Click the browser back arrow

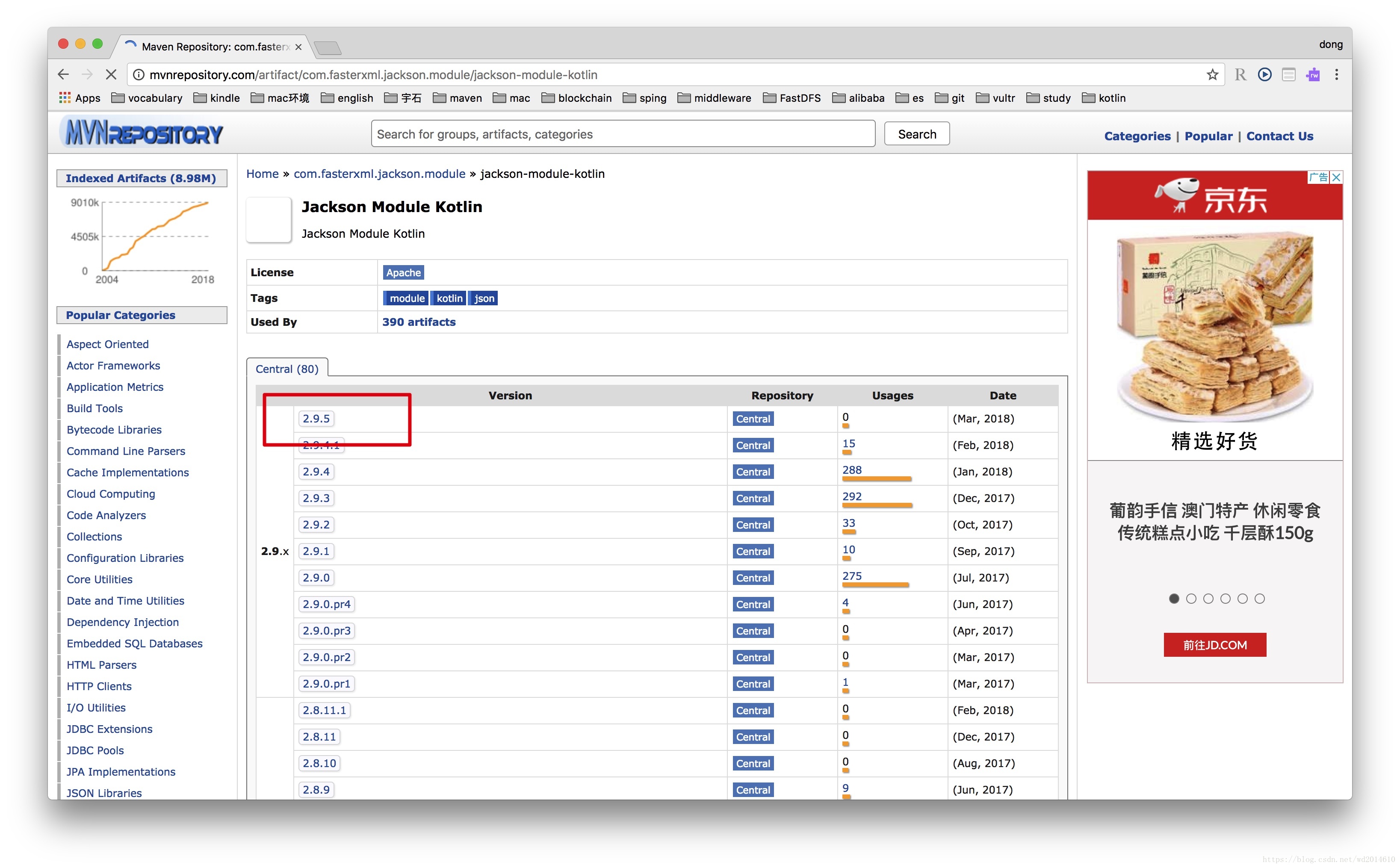[x=63, y=75]
